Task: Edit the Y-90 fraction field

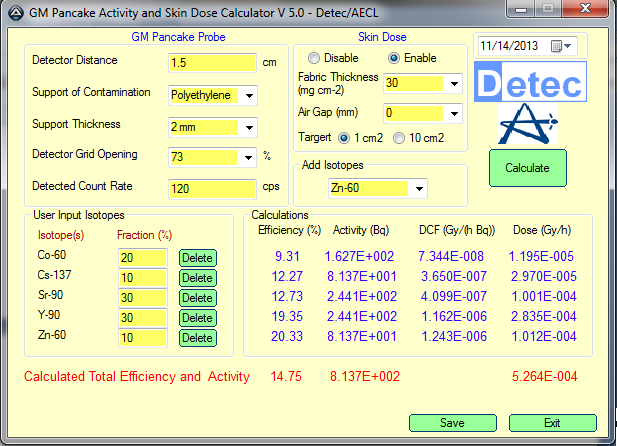Action: (143, 318)
